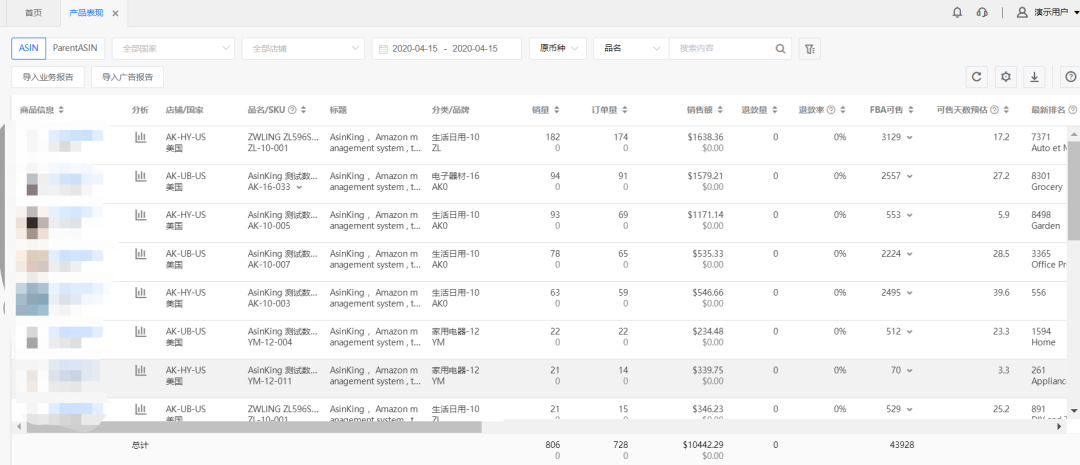Click the category 电子器材-16 cell
The width and height of the screenshot is (1080, 465).
click(455, 176)
